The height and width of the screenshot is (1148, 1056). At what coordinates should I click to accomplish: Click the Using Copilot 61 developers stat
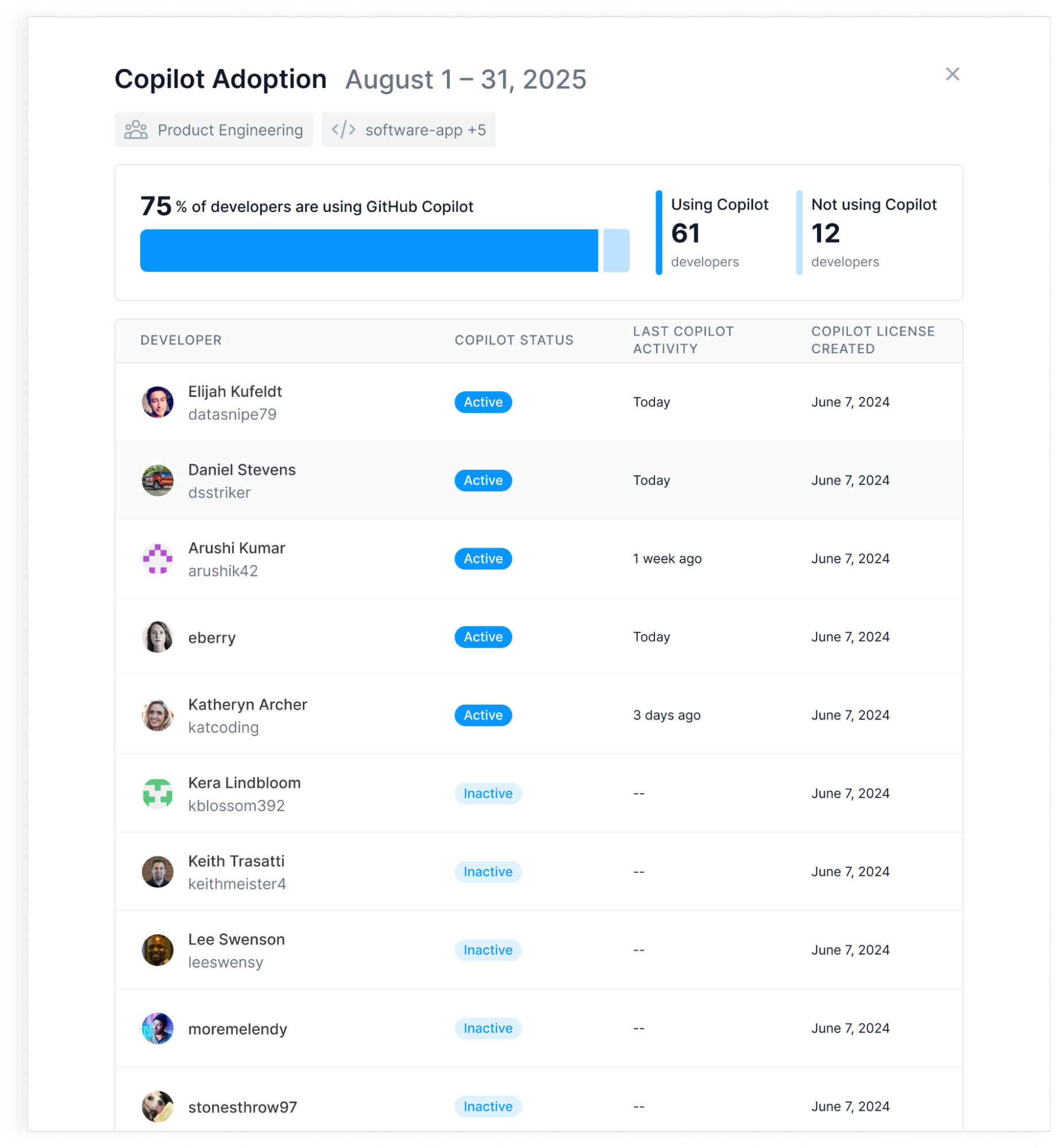pyautogui.click(x=718, y=232)
